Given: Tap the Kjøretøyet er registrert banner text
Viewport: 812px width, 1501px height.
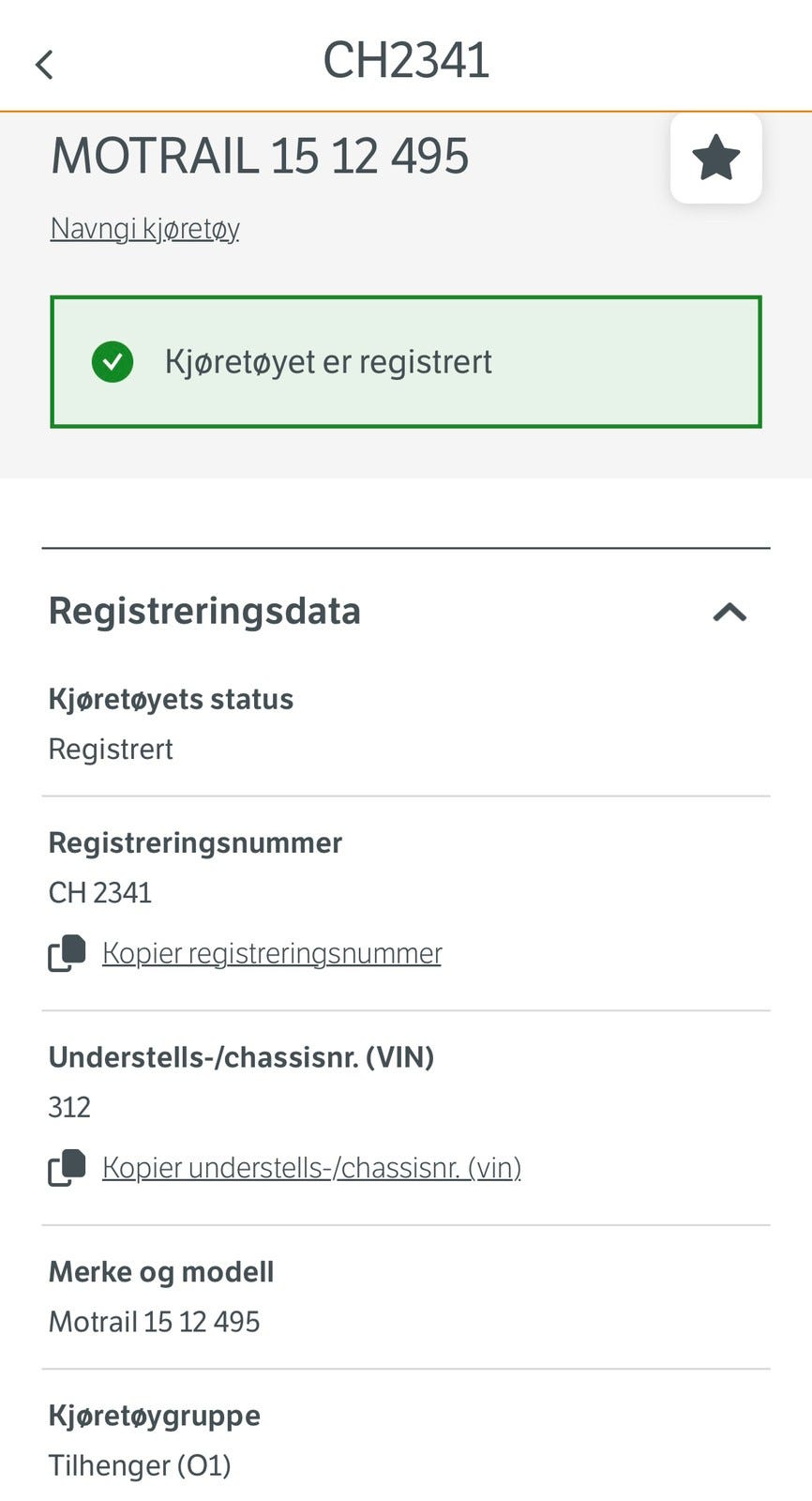Looking at the screenshot, I should (x=328, y=362).
